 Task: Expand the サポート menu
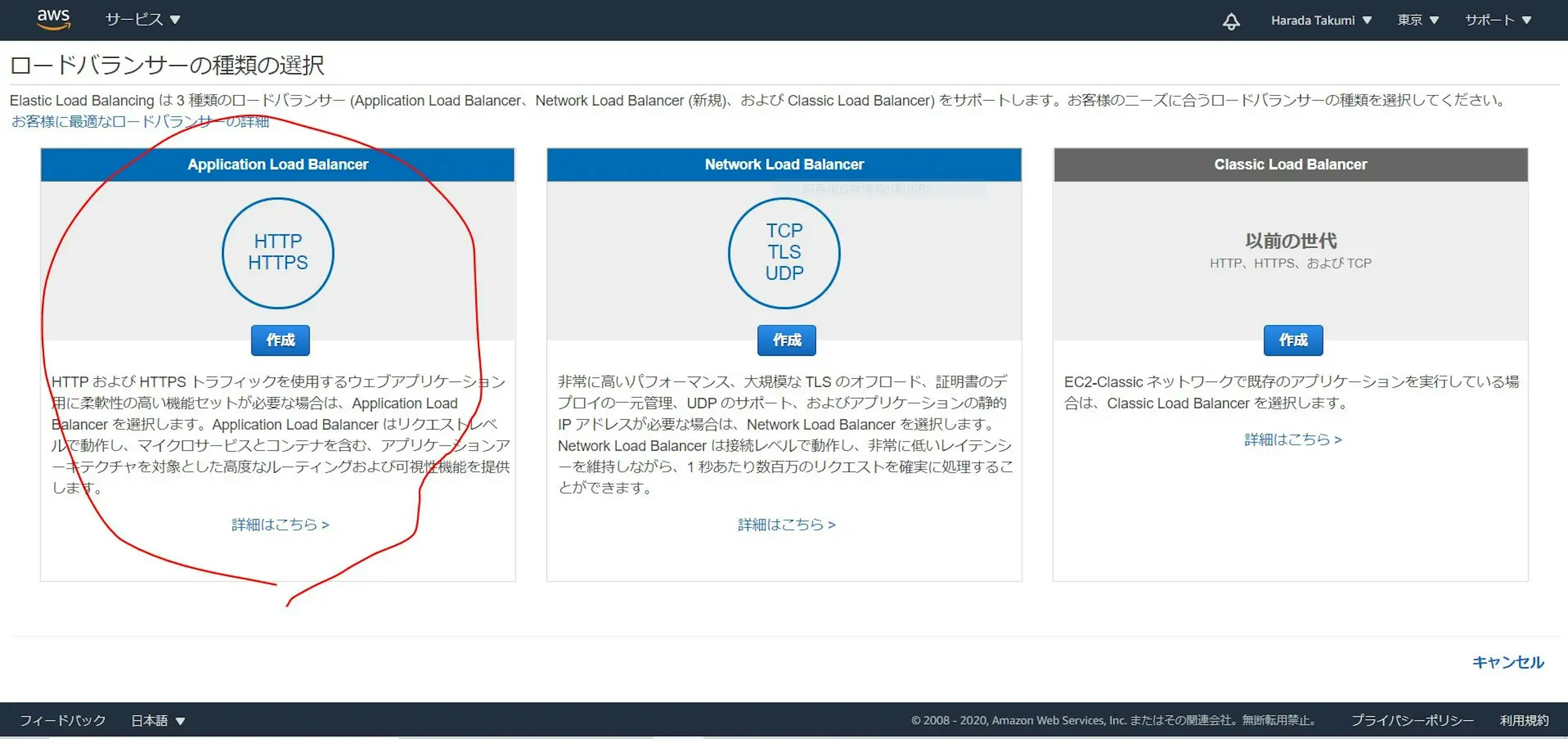point(1497,21)
